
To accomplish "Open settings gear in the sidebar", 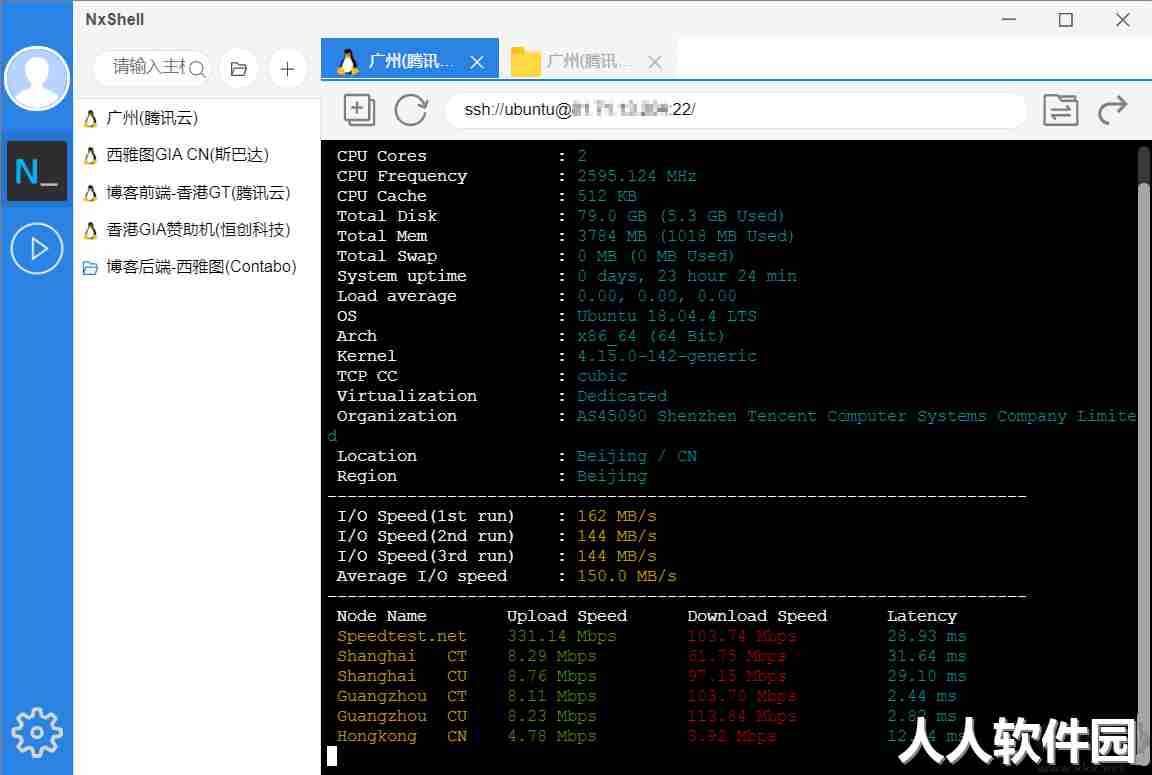I will (37, 732).
